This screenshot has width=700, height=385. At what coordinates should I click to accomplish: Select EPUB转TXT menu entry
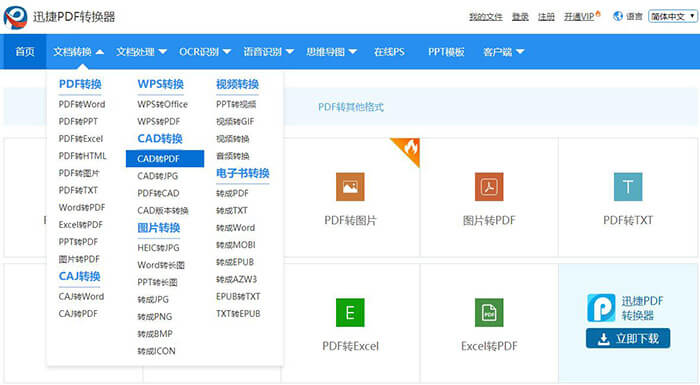(x=238, y=297)
